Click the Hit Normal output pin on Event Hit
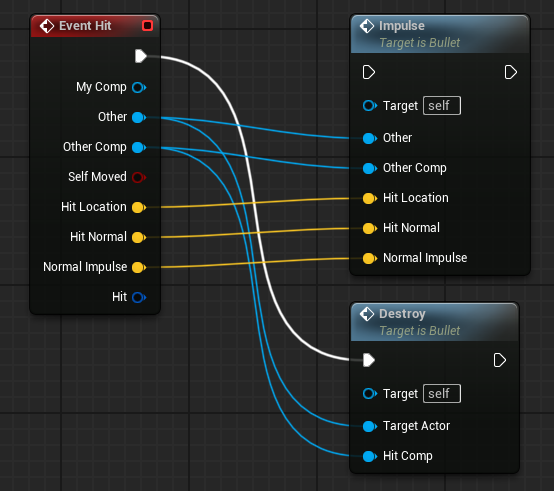This screenshot has width=554, height=491. [x=139, y=237]
